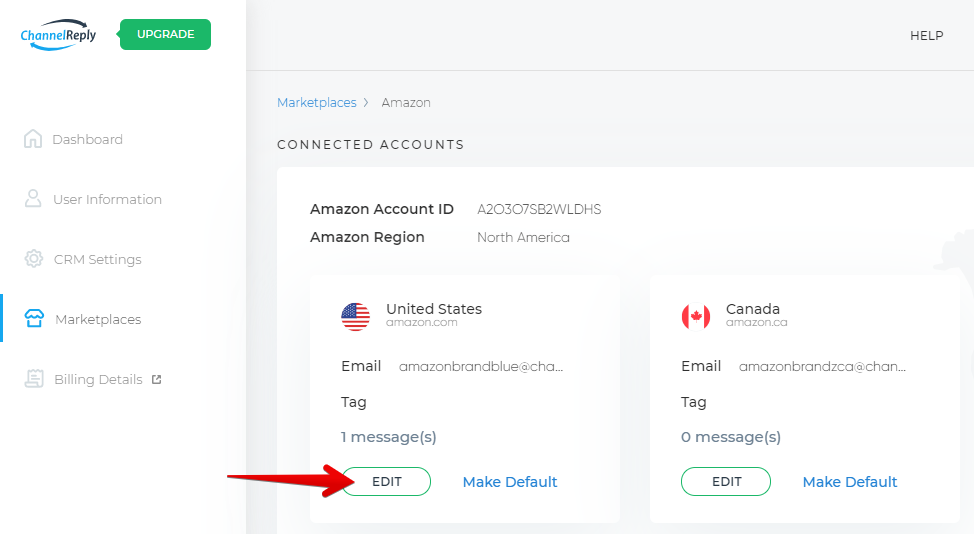Make the Canada marketplace default

point(850,482)
